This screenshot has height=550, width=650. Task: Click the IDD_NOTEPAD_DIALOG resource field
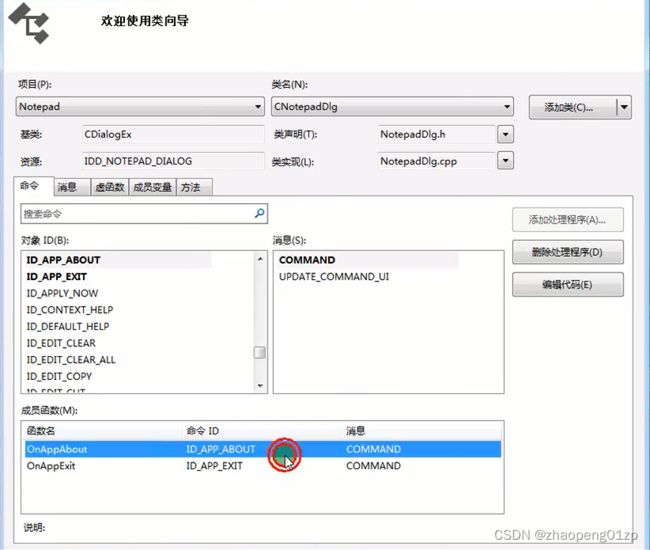pyautogui.click(x=173, y=161)
